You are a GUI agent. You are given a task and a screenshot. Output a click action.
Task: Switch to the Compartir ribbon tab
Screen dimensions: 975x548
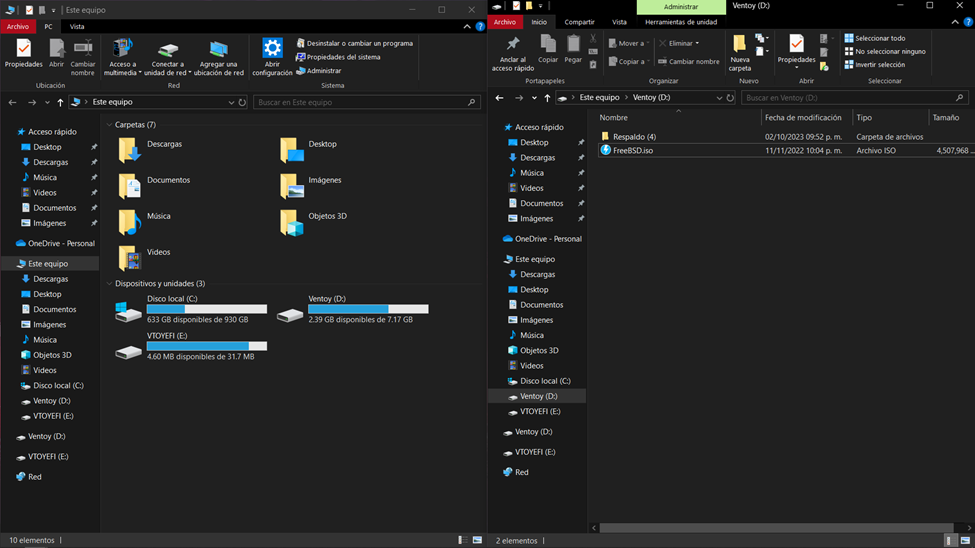(x=579, y=22)
